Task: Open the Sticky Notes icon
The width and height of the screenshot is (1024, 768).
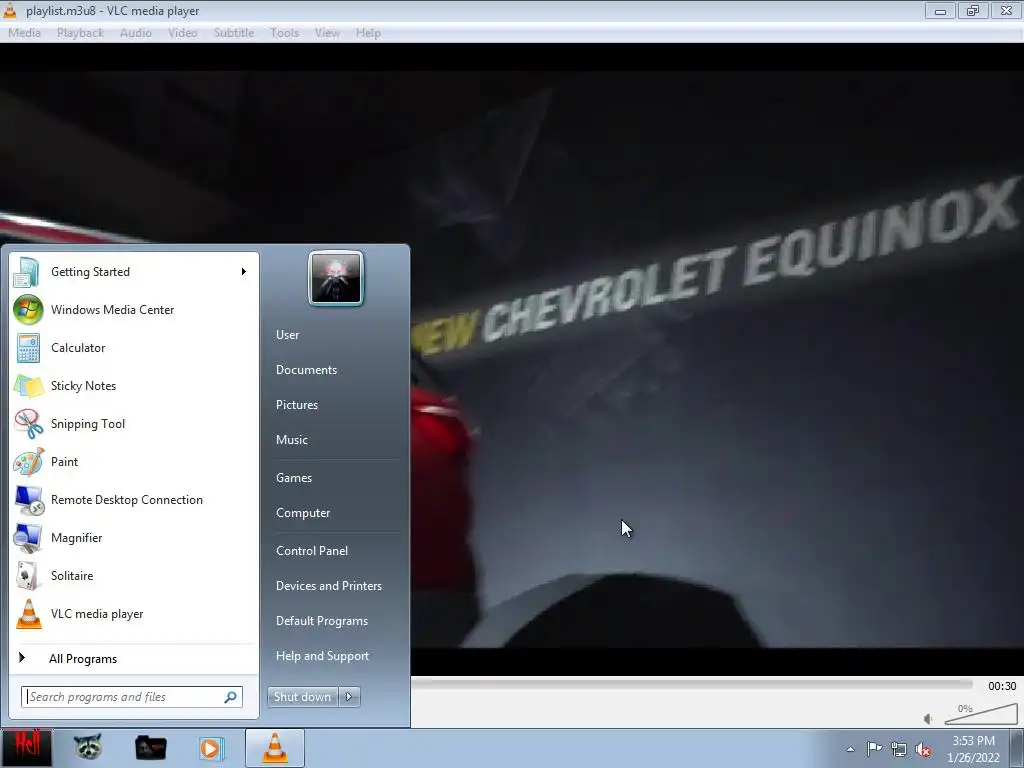Action: click(x=28, y=386)
